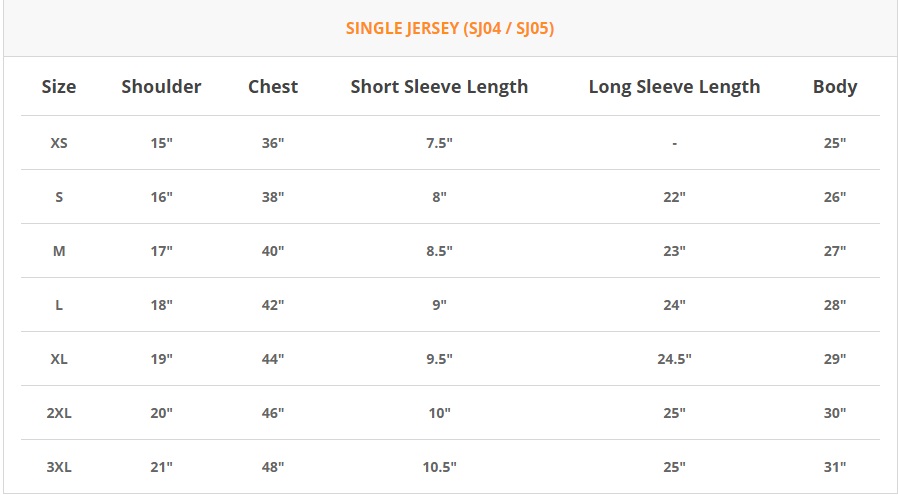Select the 31" body measurement

pos(835,467)
